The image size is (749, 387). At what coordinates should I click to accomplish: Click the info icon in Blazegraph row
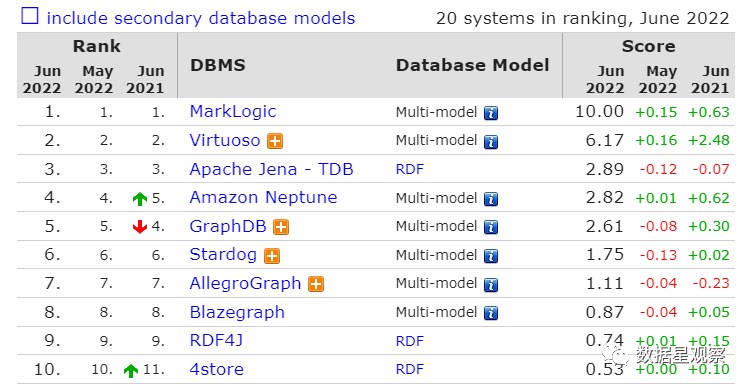click(x=491, y=313)
